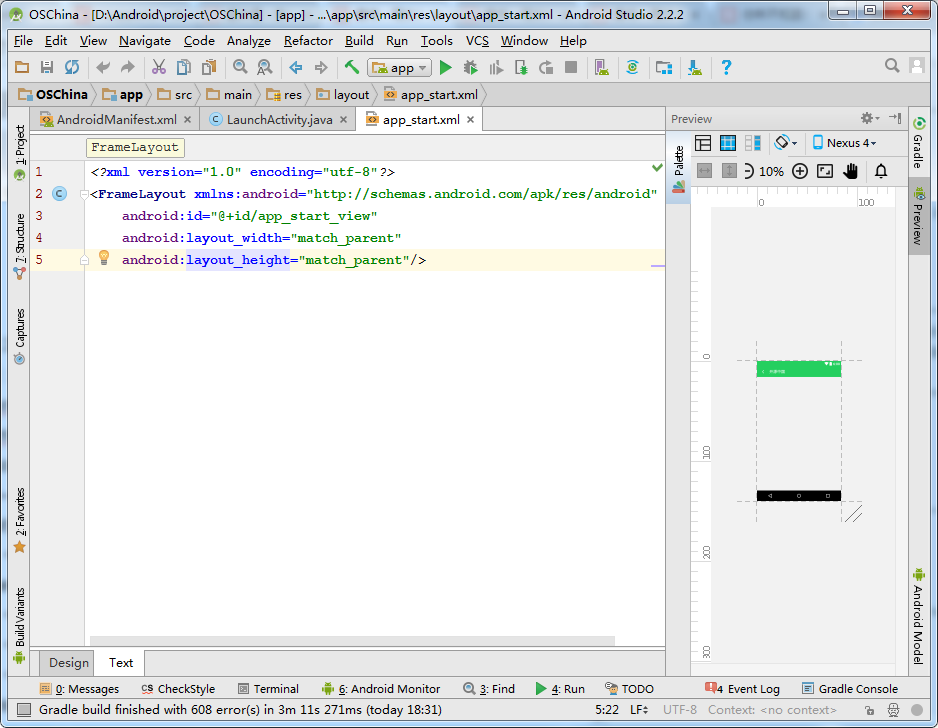Click the Debug app bug icon
The width and height of the screenshot is (938, 728).
[471, 67]
